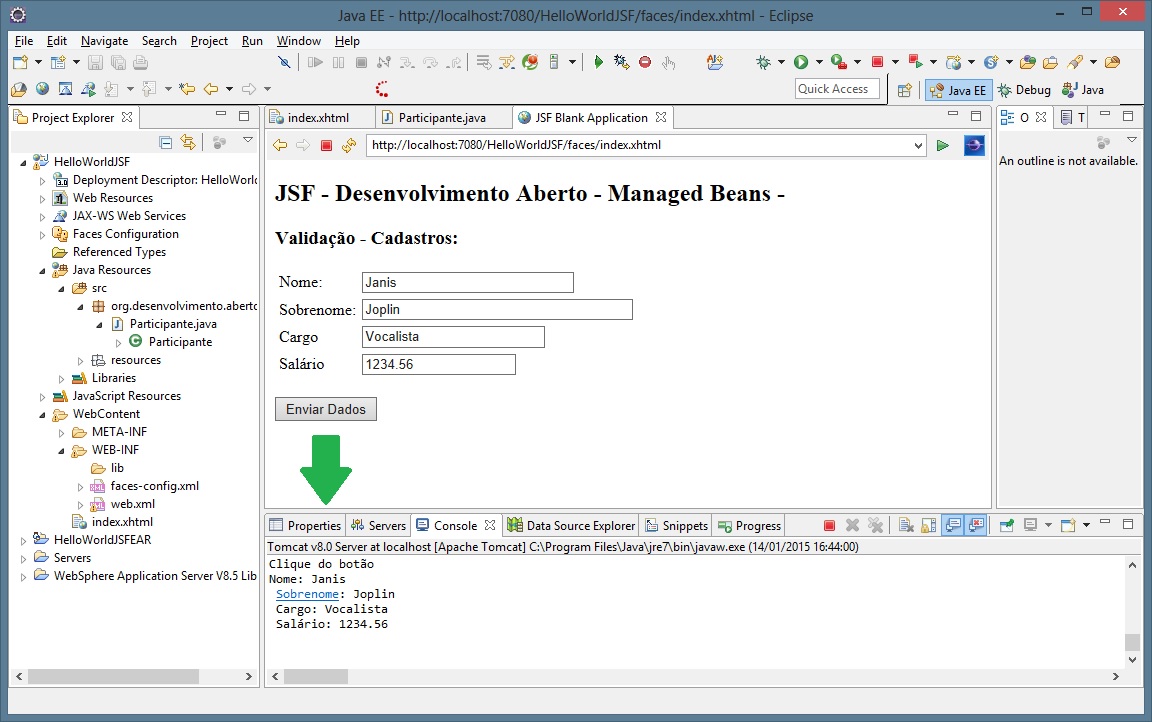Stop page loading with the red browser button
This screenshot has width=1152, height=722.
(326, 146)
